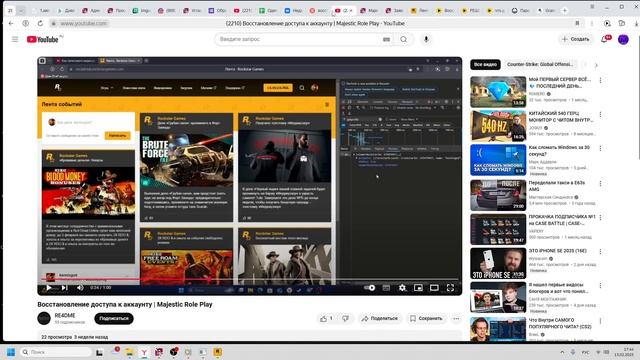This screenshot has height=360, width=640.
Task: Open the on-screen keyboard in search box
Action: tap(386, 39)
